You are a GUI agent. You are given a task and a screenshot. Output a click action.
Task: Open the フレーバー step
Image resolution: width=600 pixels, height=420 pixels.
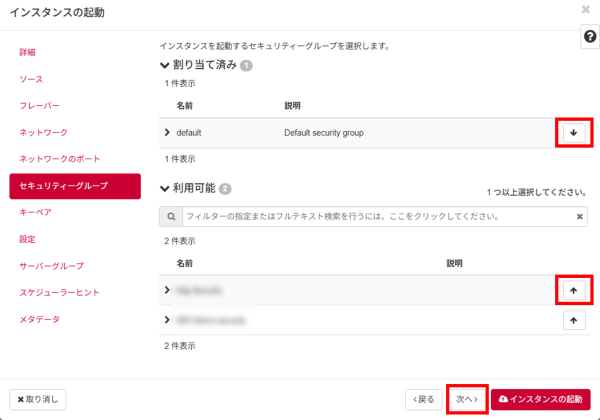tap(39, 105)
